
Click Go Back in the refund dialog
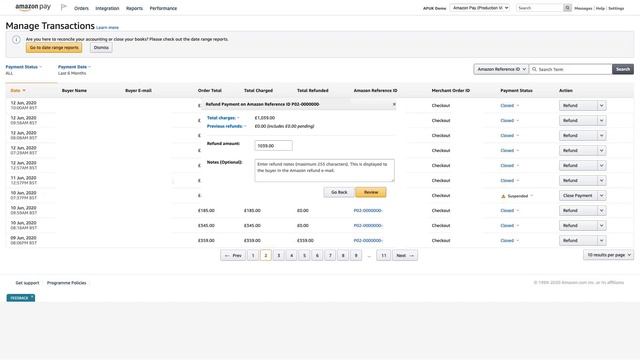[x=339, y=192]
